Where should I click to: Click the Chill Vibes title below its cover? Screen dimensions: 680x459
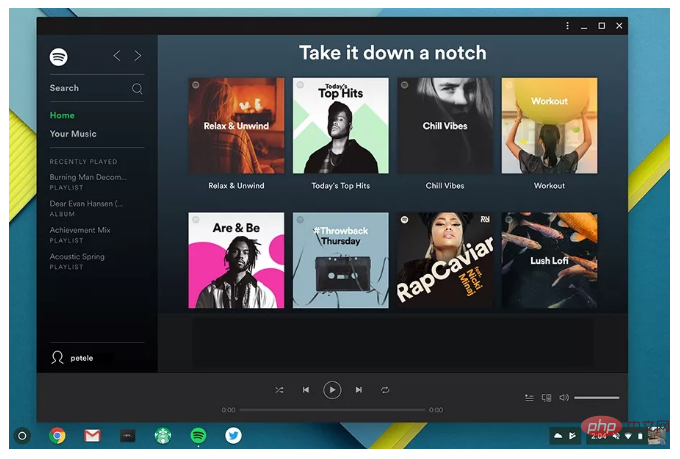coord(445,186)
